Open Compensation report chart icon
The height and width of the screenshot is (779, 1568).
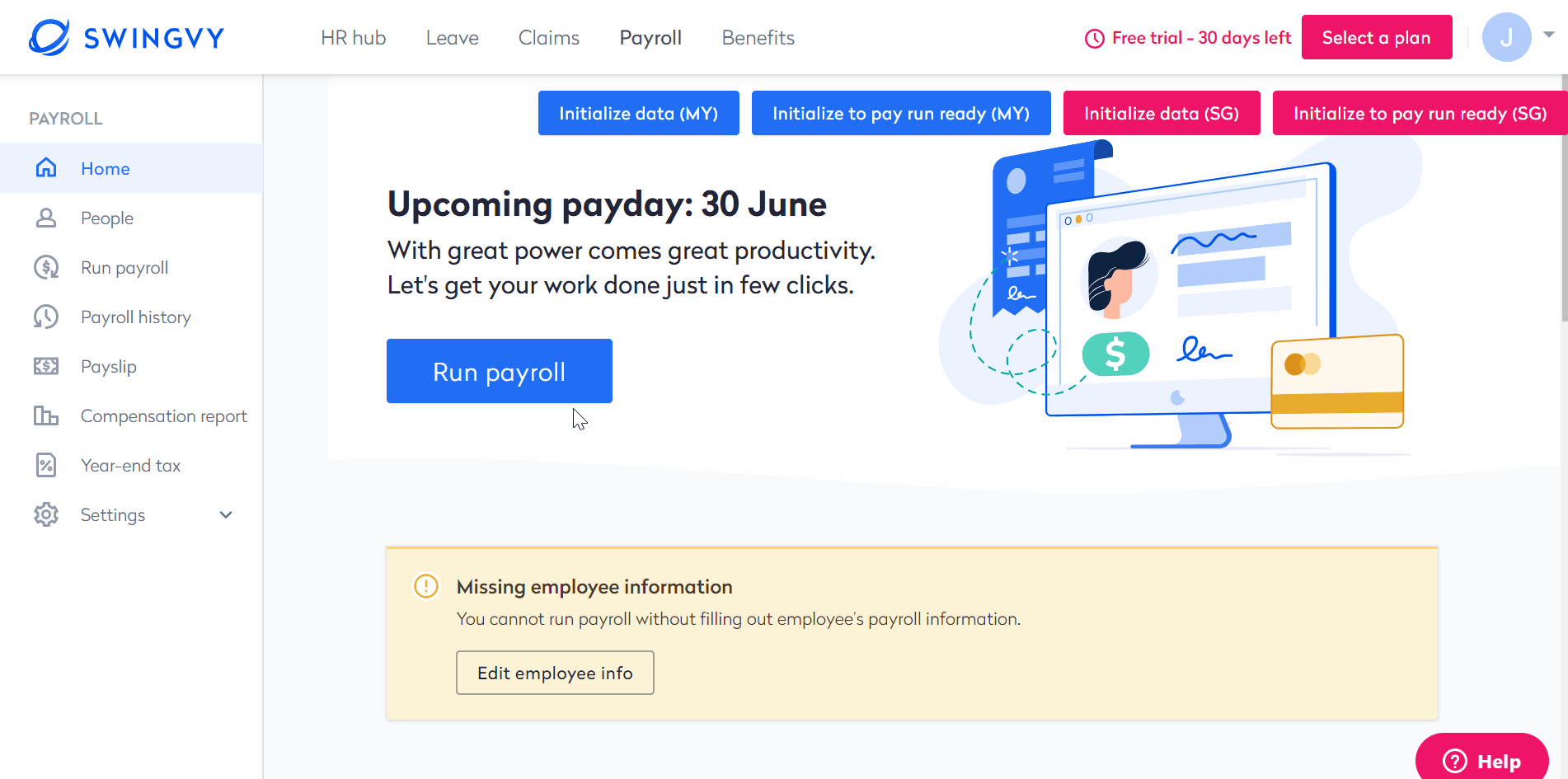tap(46, 415)
